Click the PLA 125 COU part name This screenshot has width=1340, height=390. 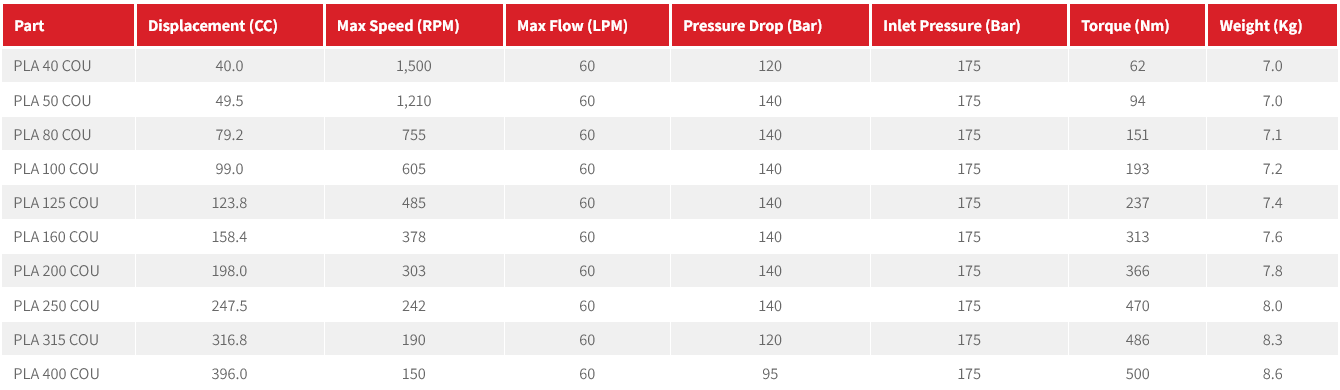(x=56, y=203)
